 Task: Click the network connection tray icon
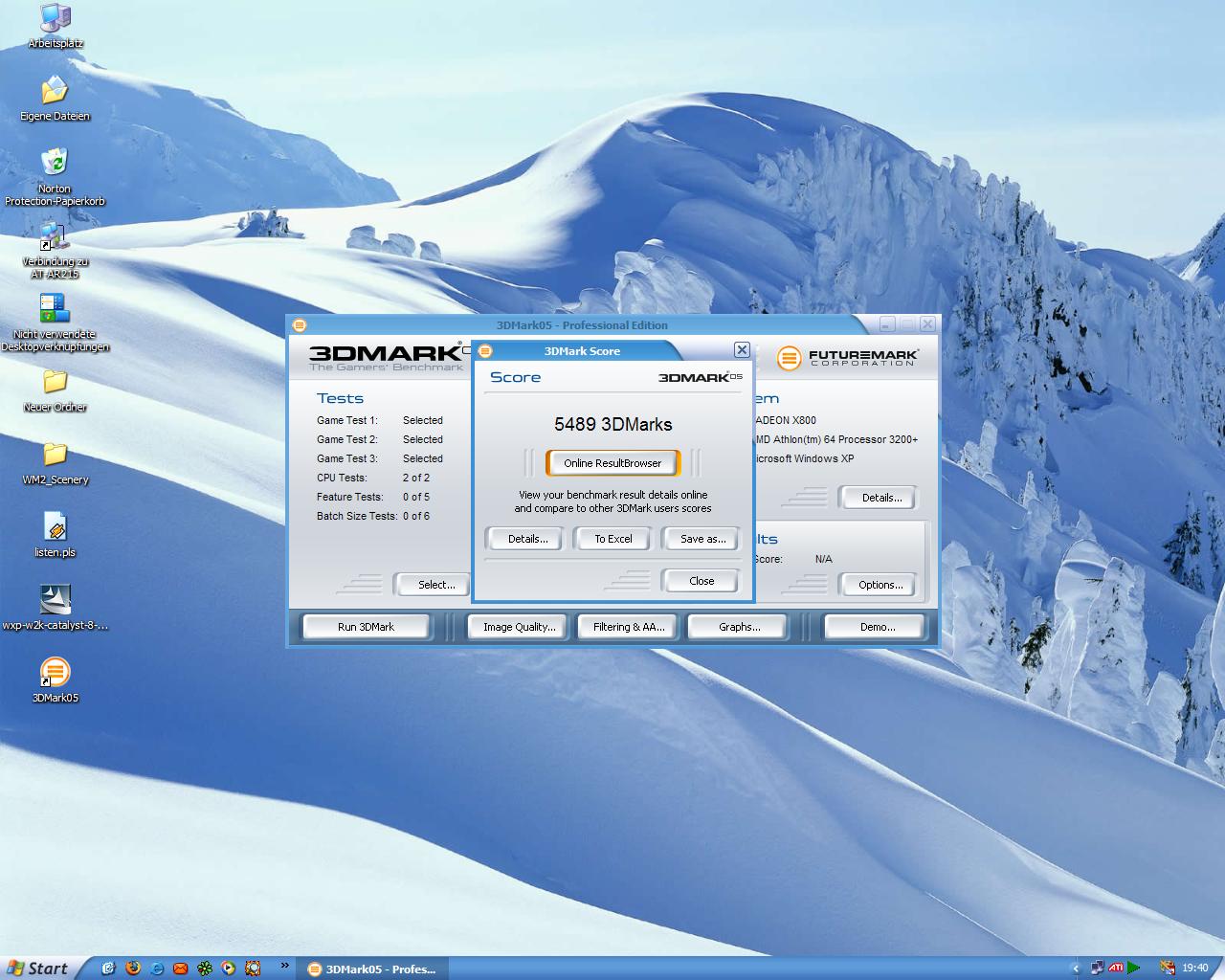[1098, 968]
